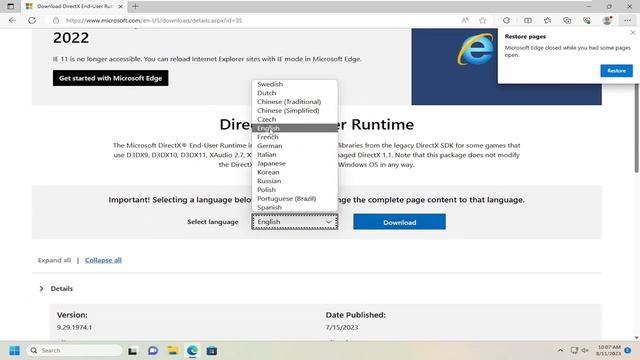Reload the current page
The width and height of the screenshot is (640, 360).
point(32,20)
